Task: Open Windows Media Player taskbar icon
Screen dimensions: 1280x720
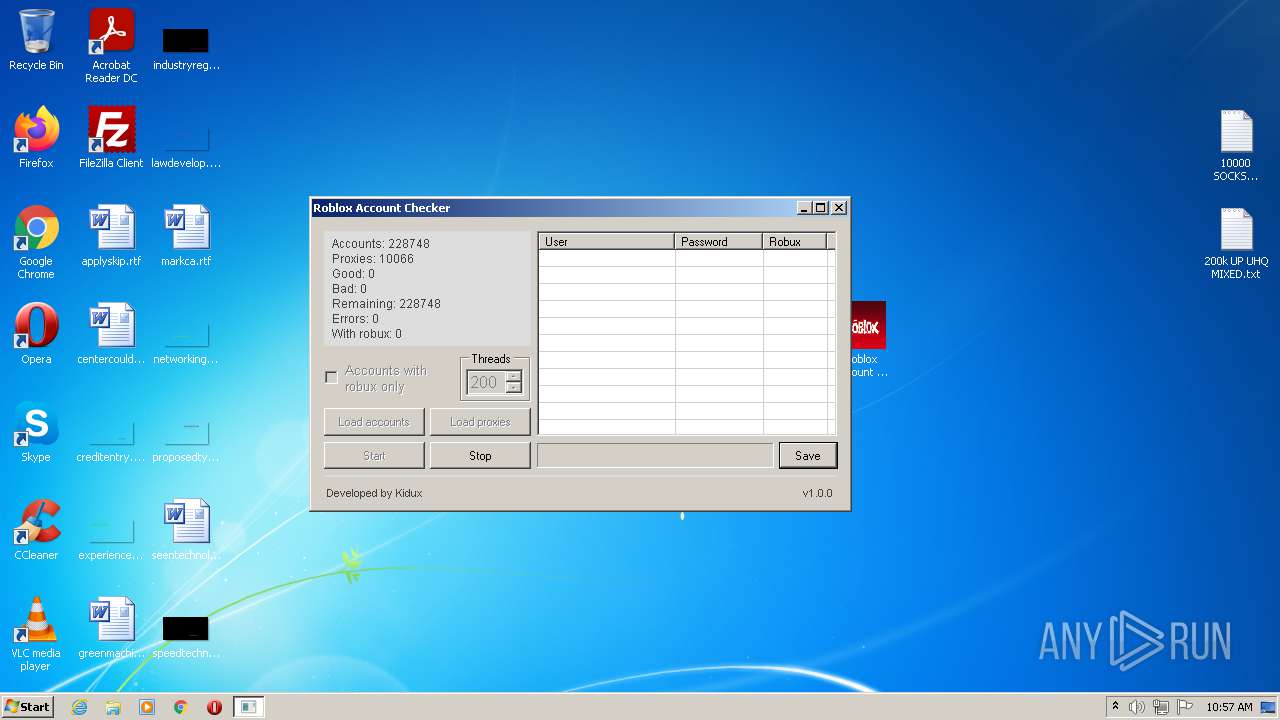Action: [147, 707]
